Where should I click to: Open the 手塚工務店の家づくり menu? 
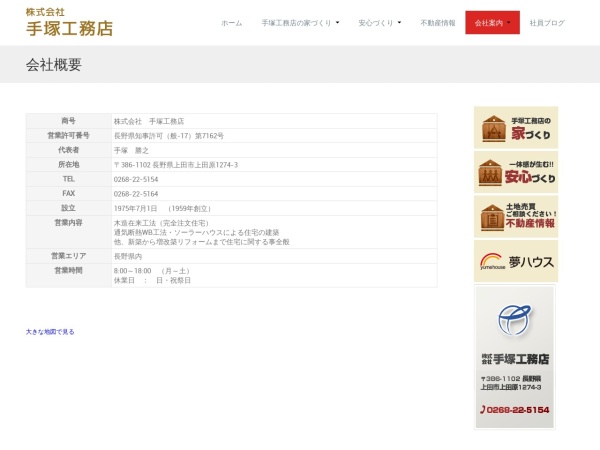(x=296, y=23)
